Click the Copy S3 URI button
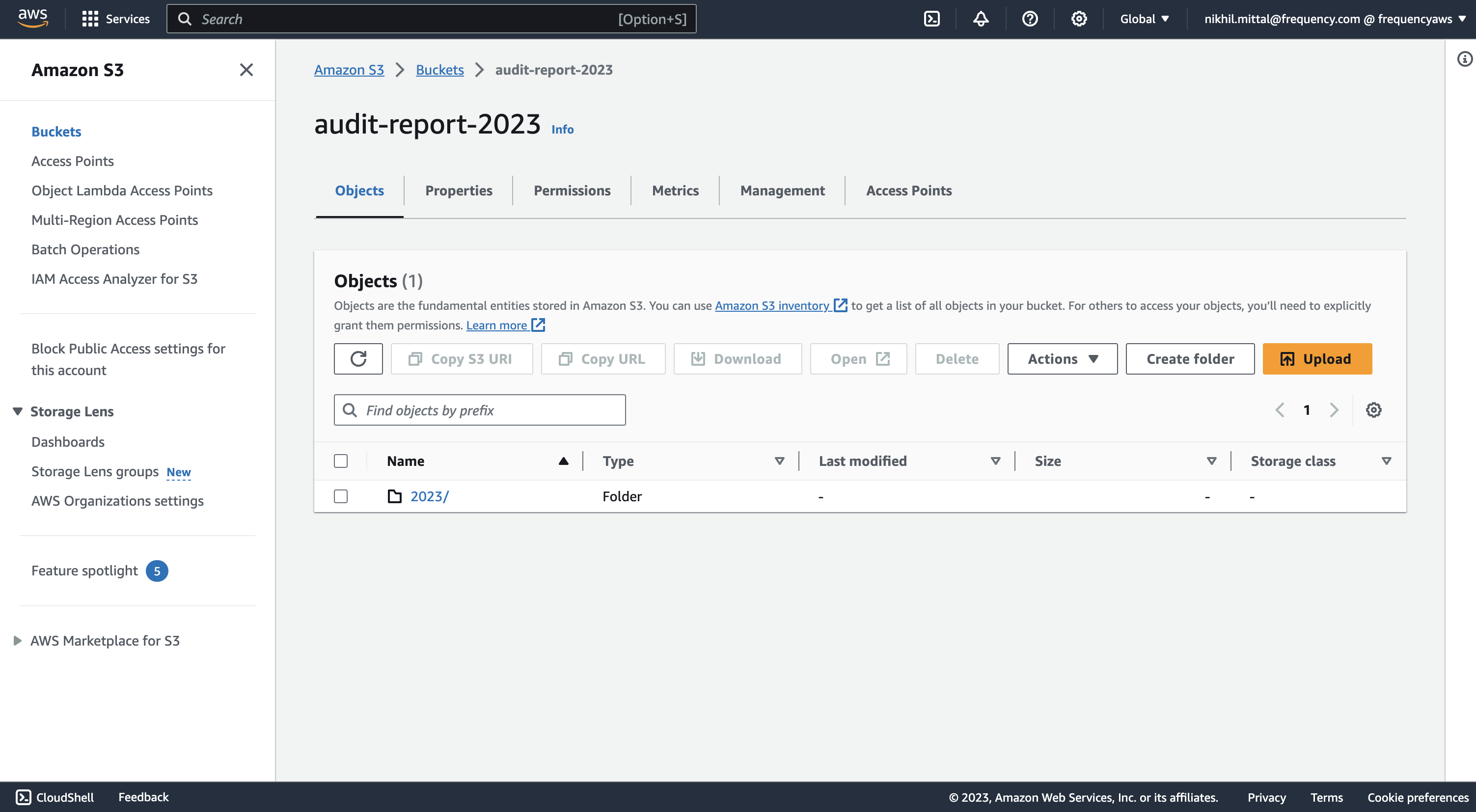The width and height of the screenshot is (1476, 812). point(462,359)
